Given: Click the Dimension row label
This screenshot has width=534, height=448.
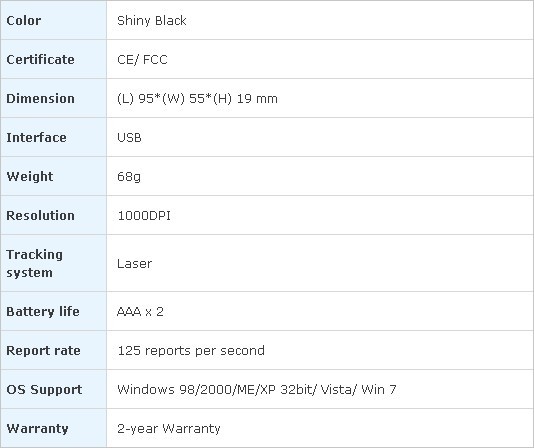Looking at the screenshot, I should 40,98.
